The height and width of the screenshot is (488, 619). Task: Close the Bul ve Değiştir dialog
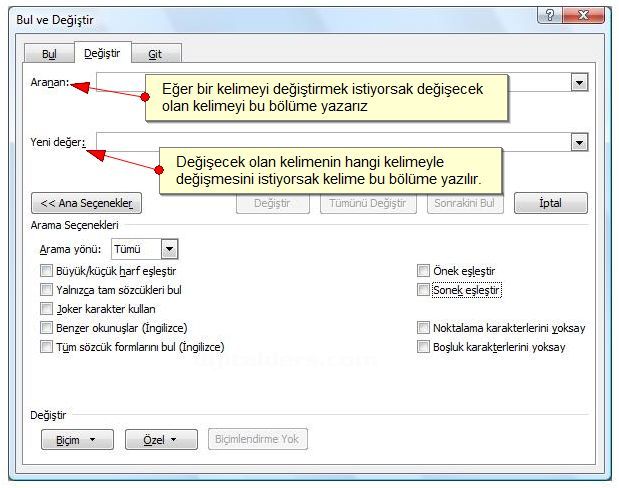(583, 15)
